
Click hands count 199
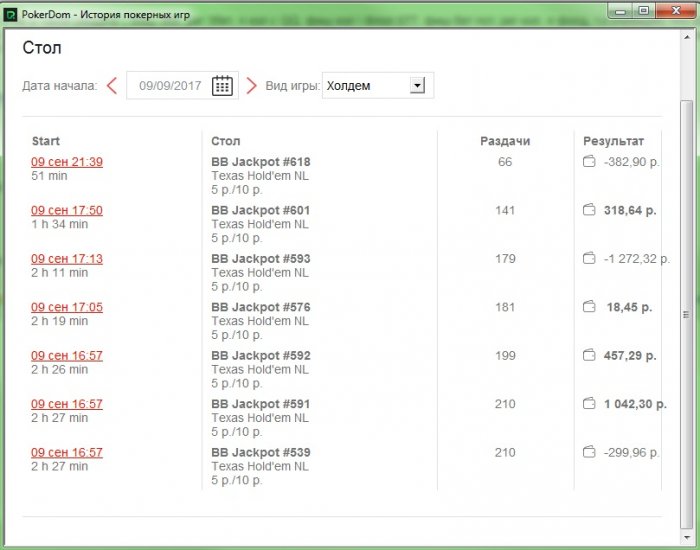click(x=505, y=355)
